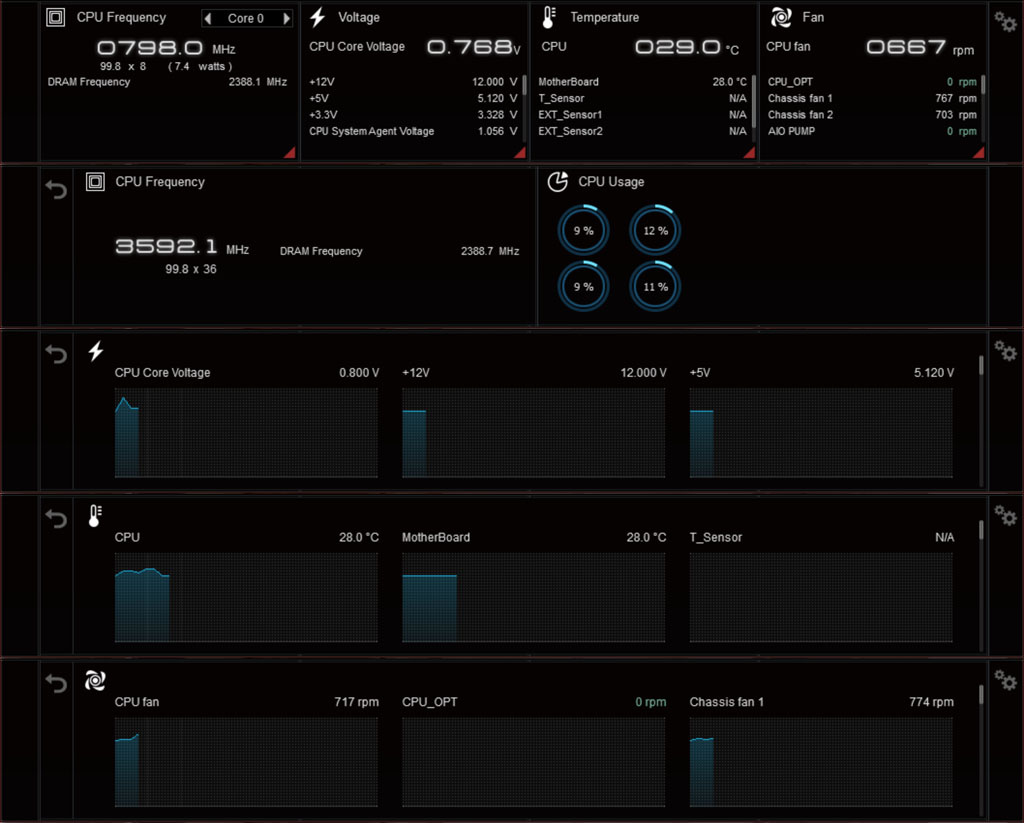Click the CPU Frequency chip icon beside Core 0
The image size is (1024, 823).
(x=56, y=17)
